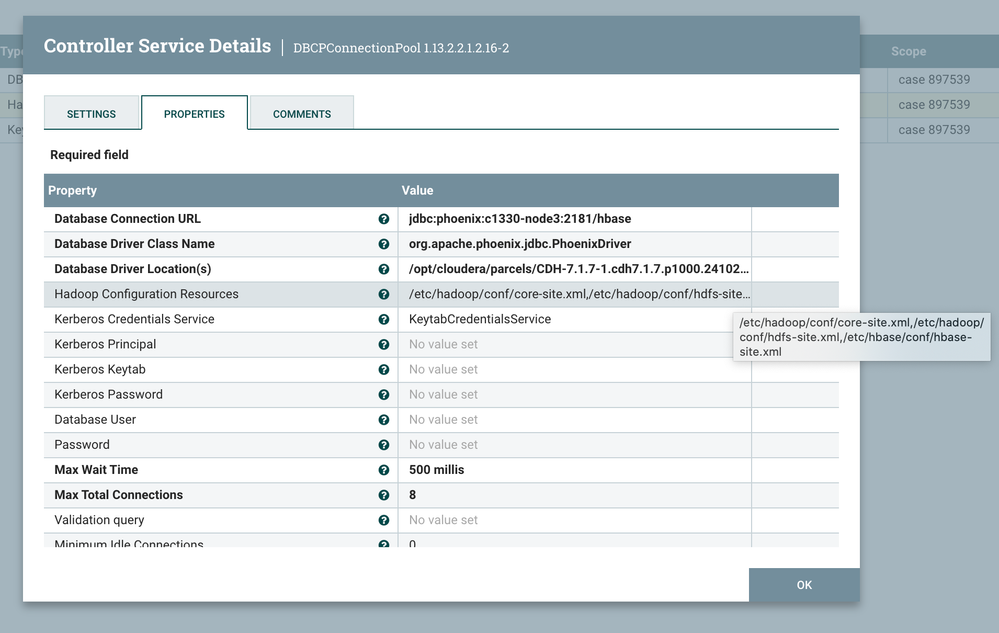Click help icon for Database Connection URL
The width and height of the screenshot is (999, 633).
point(383,219)
